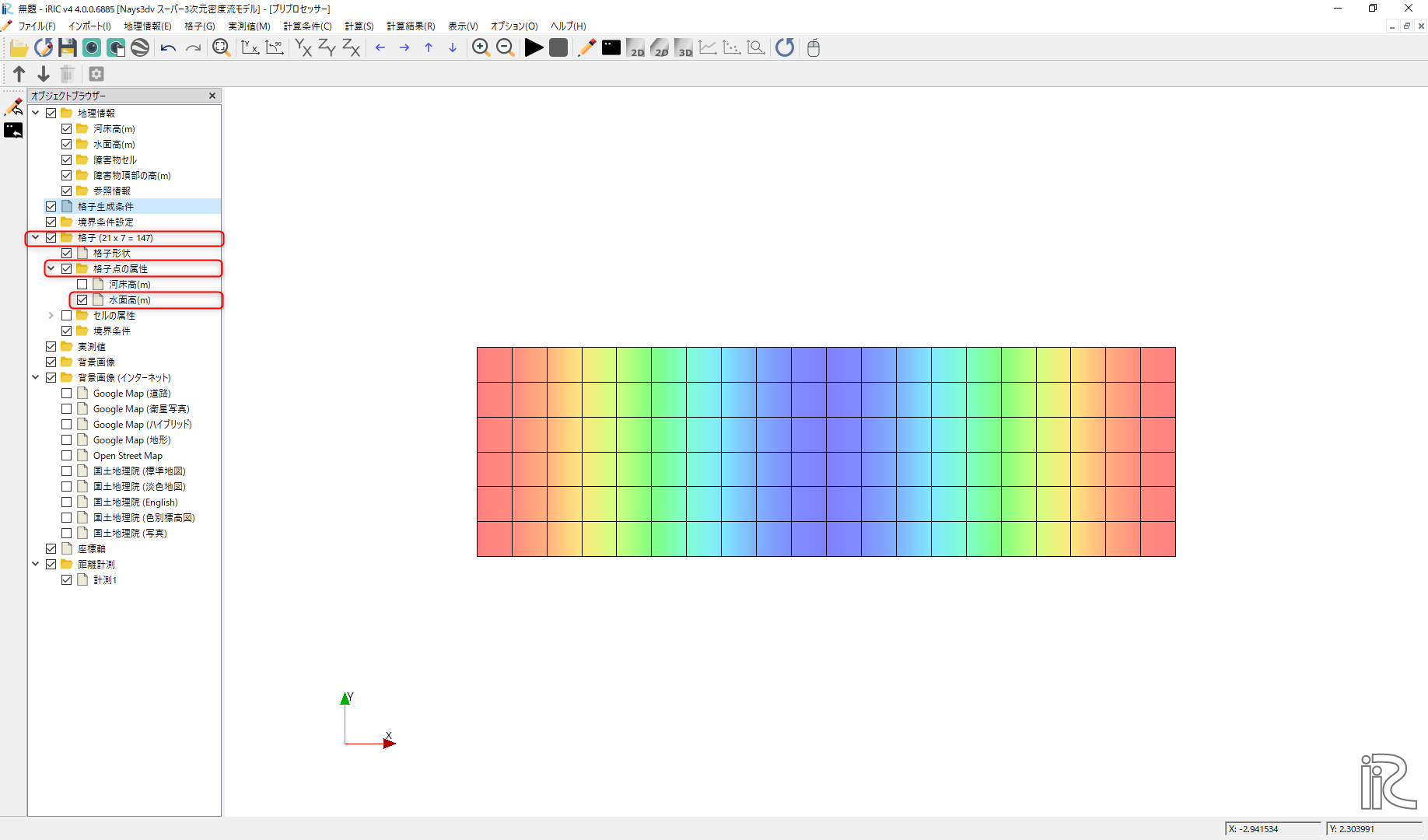Close the object browser panel

[x=212, y=96]
